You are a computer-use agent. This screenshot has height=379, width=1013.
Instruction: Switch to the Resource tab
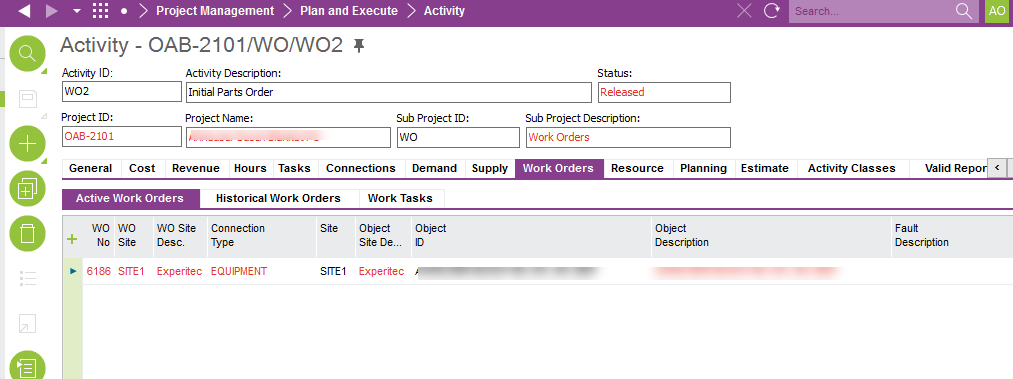click(x=637, y=169)
